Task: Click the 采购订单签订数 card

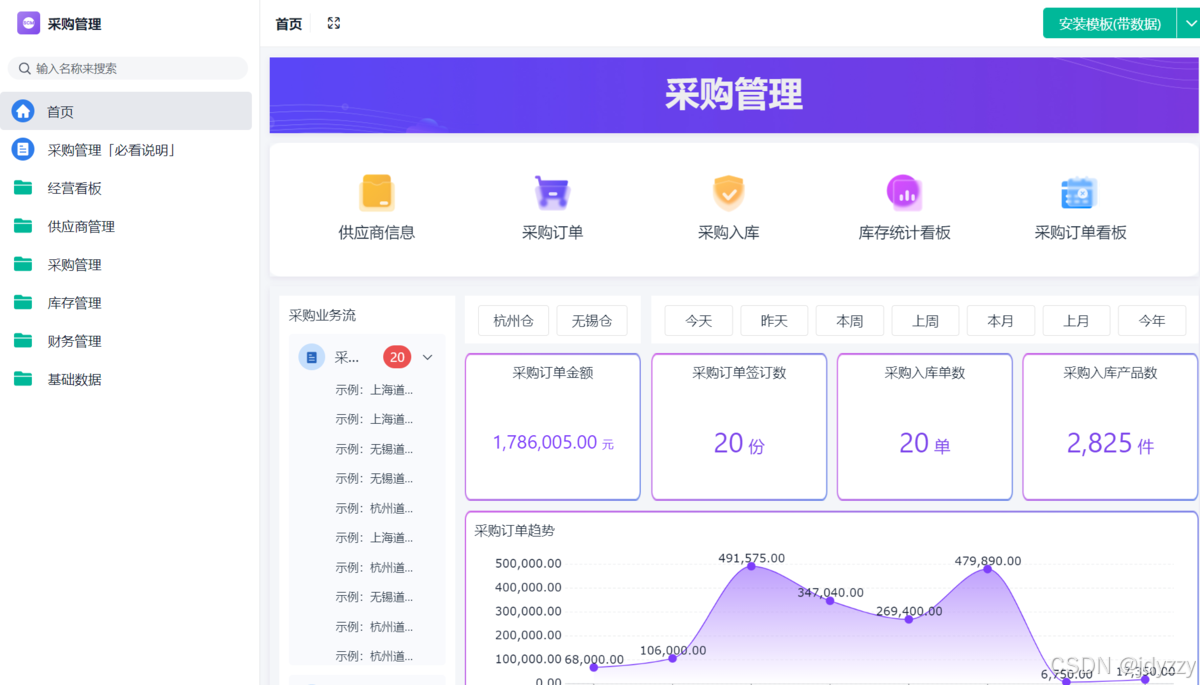Action: coord(739,426)
